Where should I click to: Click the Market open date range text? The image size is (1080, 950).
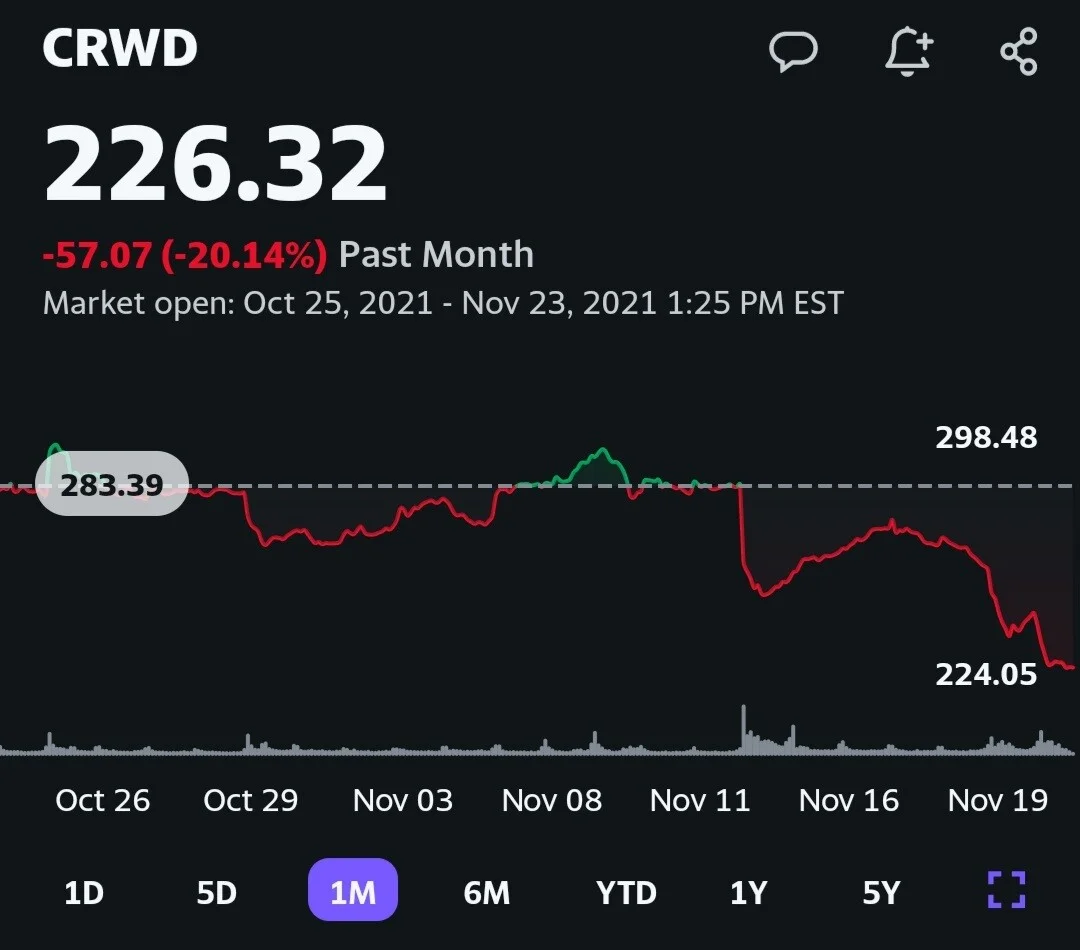443,303
